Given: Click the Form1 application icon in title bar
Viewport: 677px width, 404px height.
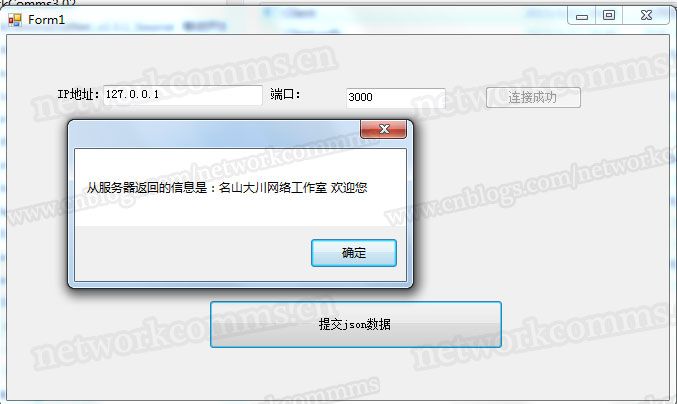Looking at the screenshot, I should point(15,20).
